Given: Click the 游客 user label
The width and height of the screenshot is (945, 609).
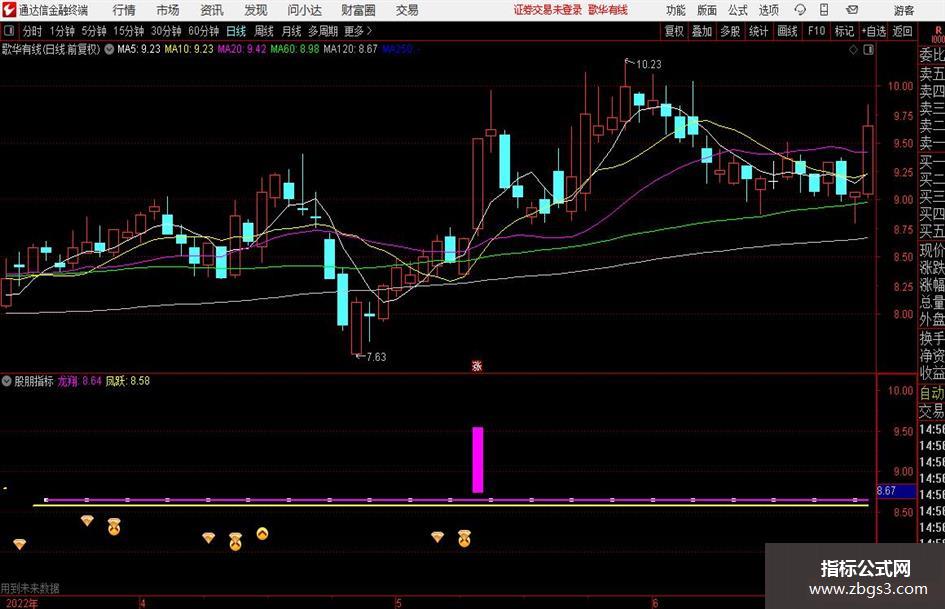Looking at the screenshot, I should pos(903,10).
